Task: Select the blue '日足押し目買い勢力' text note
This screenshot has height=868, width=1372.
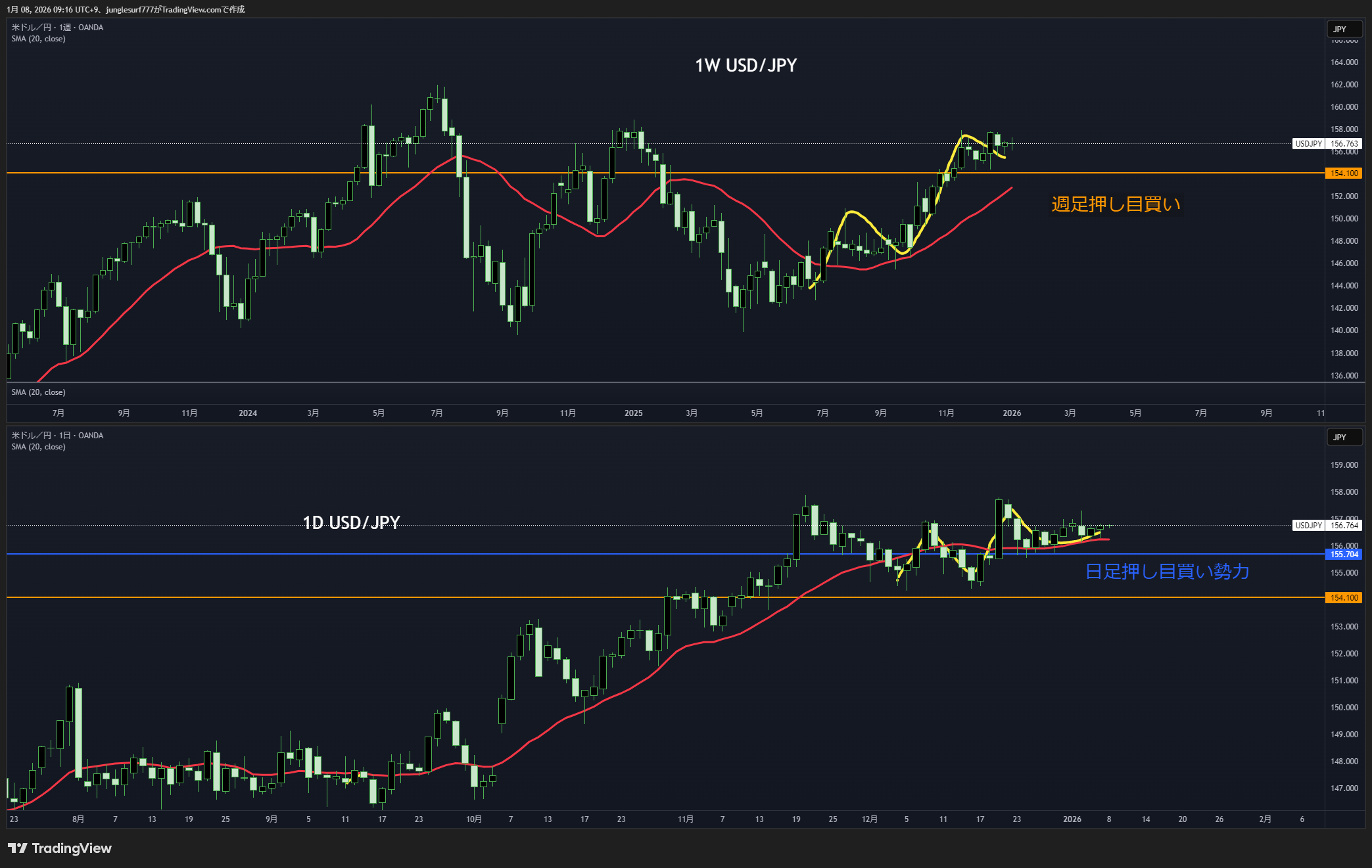Action: click(1167, 572)
